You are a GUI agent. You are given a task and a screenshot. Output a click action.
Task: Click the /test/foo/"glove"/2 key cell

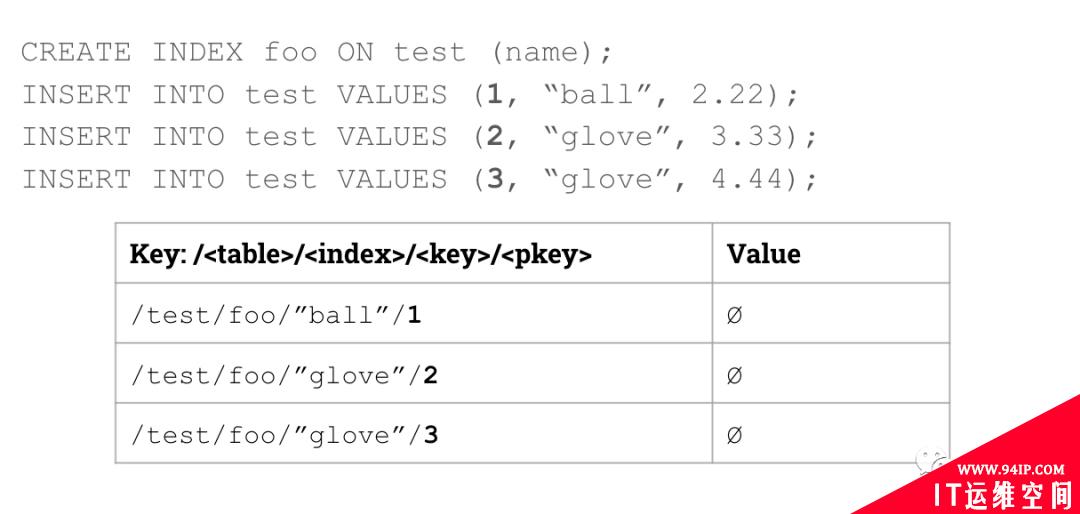pos(413,373)
